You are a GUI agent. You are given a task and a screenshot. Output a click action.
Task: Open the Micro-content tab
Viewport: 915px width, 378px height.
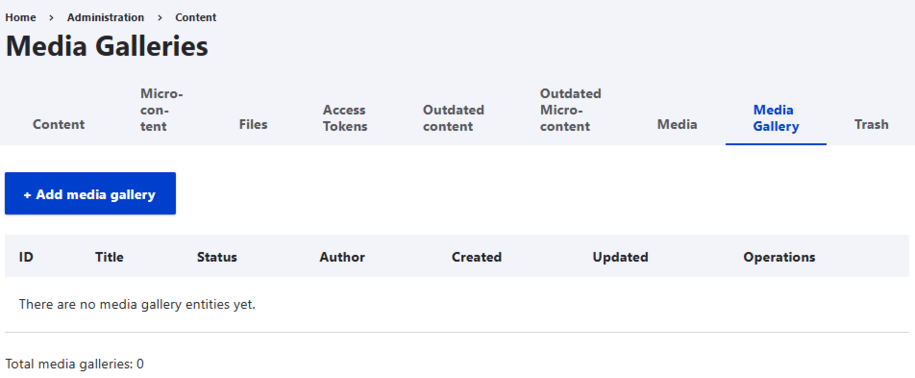point(162,110)
